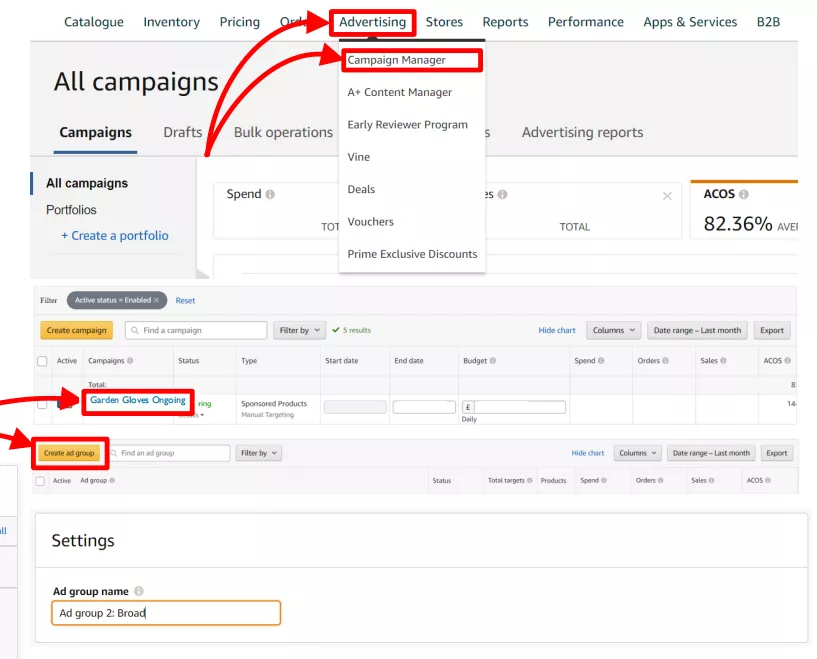Viewport: 817px width, 659px height.
Task: Open Garden Gloves Ongoing campaign link
Action: coord(138,400)
